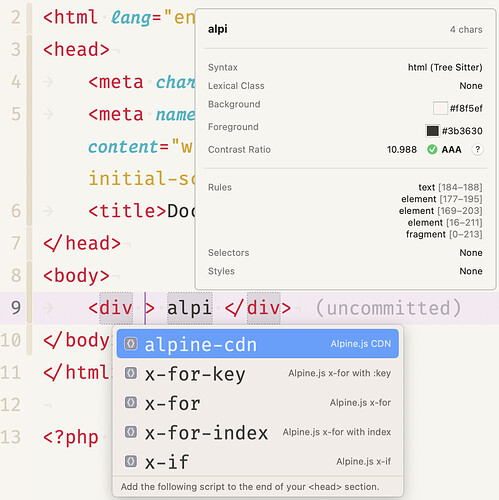Viewport: 499px width, 500px height.
Task: Click the x-for snippet icon
Action: pyautogui.click(x=131, y=403)
